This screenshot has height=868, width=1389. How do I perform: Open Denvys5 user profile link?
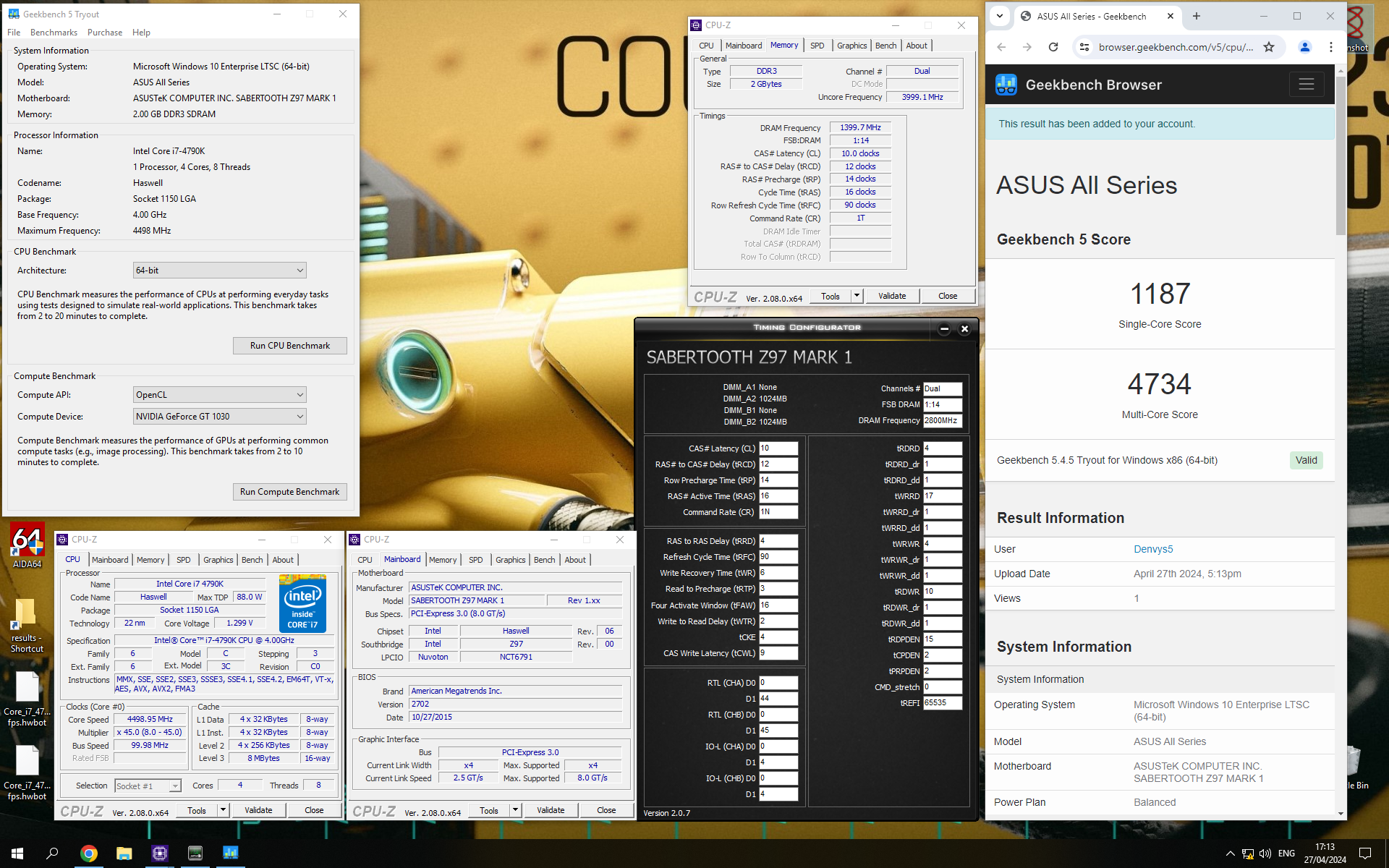(1153, 549)
